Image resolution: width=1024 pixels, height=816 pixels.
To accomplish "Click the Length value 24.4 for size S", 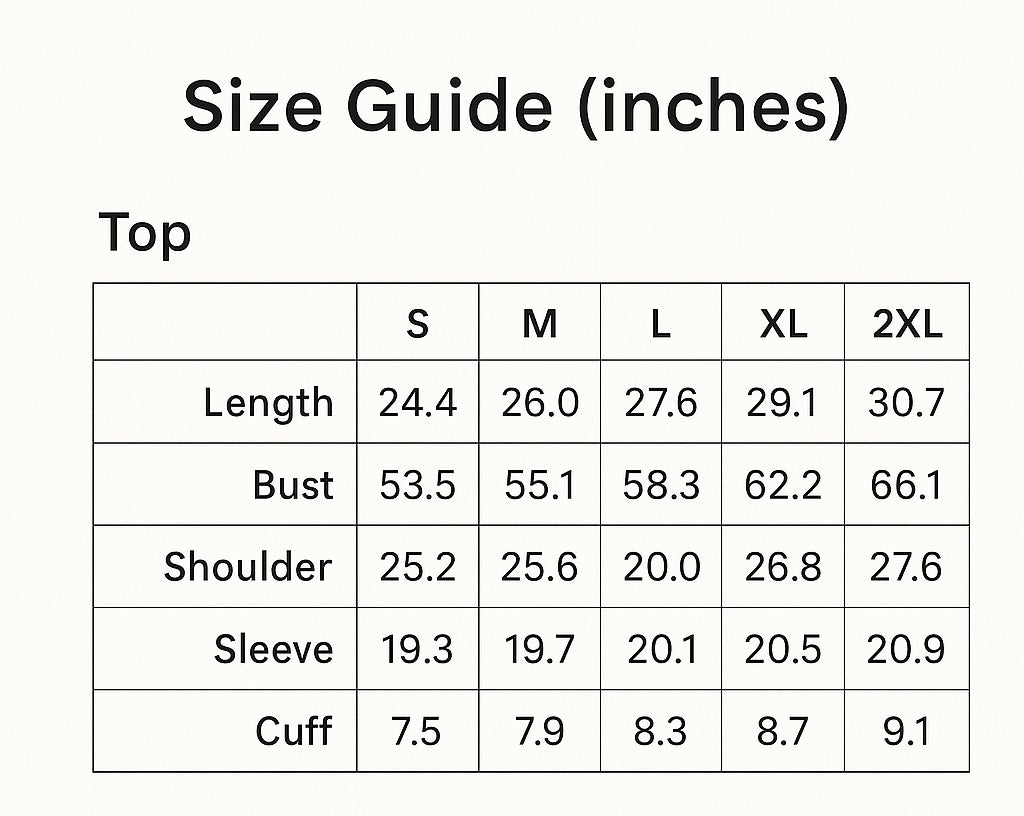I will tap(418, 403).
